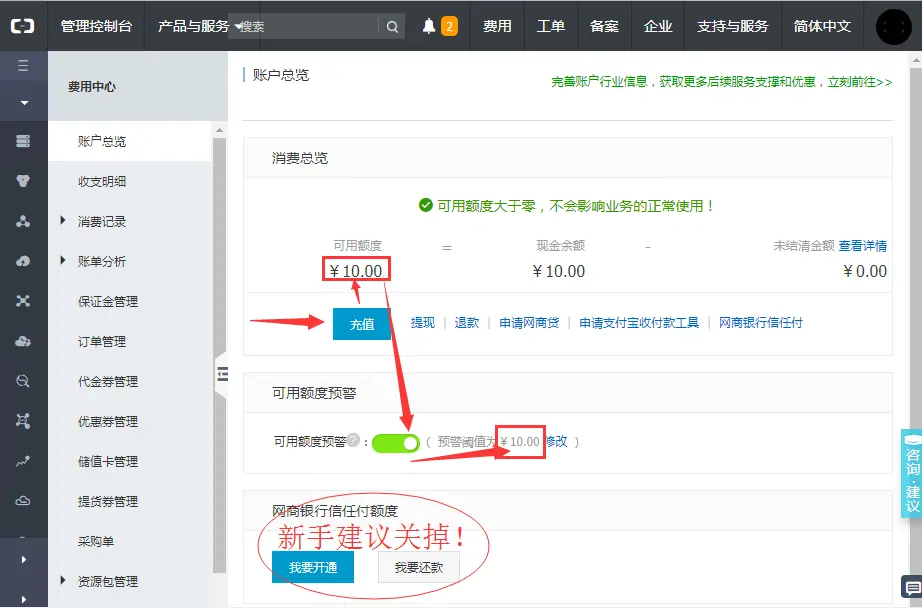Open the 费用 top menu
The width and height of the screenshot is (922, 608).
[x=497, y=26]
